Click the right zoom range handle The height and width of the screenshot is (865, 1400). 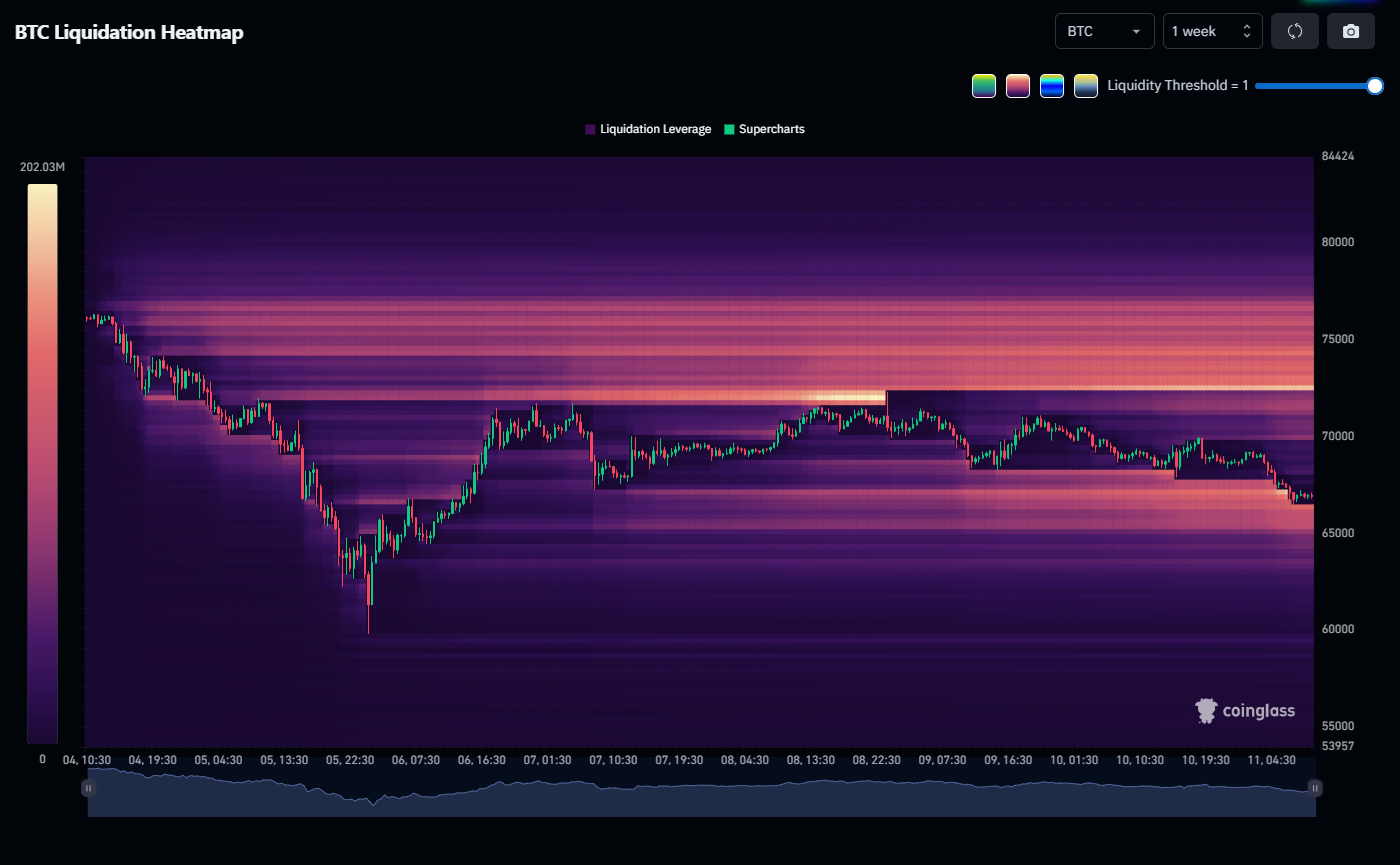tap(1315, 788)
